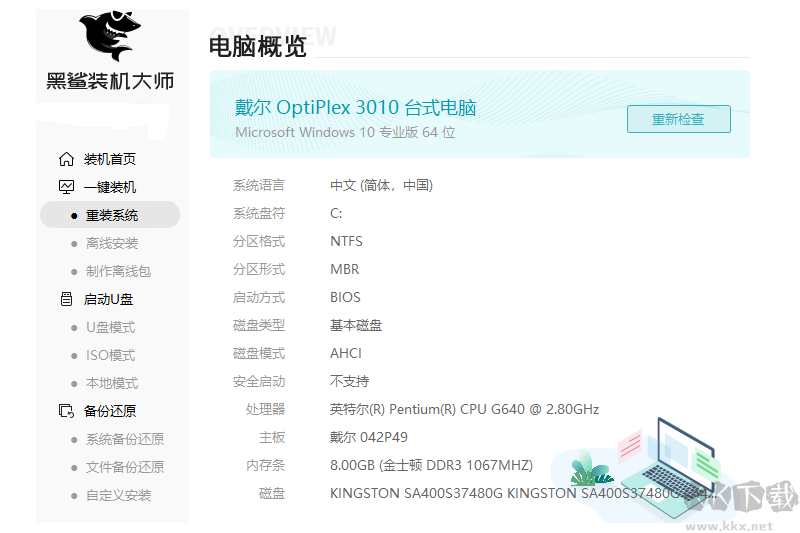The image size is (800, 533).
Task: Open 制作离线包 option
Action: pyautogui.click(x=118, y=271)
